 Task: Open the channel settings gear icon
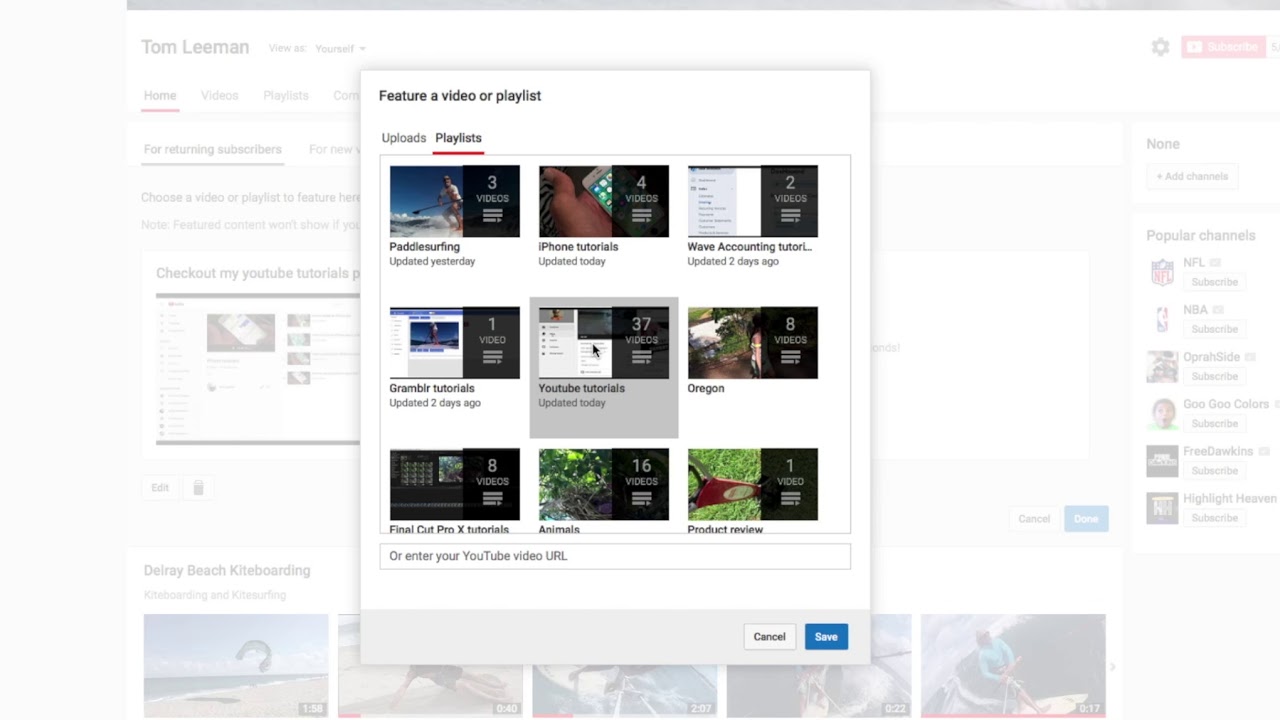coord(1160,47)
